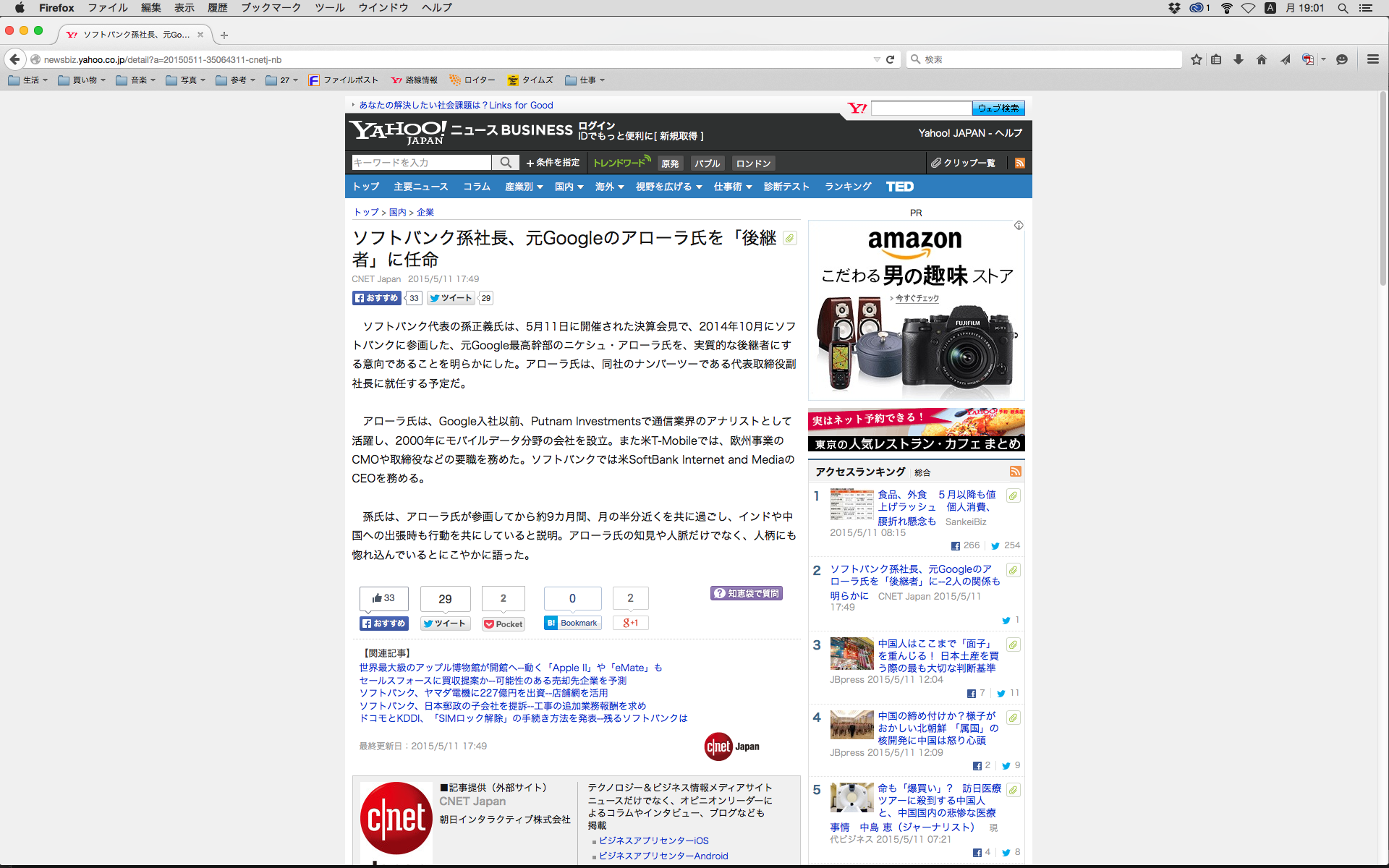Click the Firefox reload page icon
Screen dimensions: 1389x868
point(891,59)
